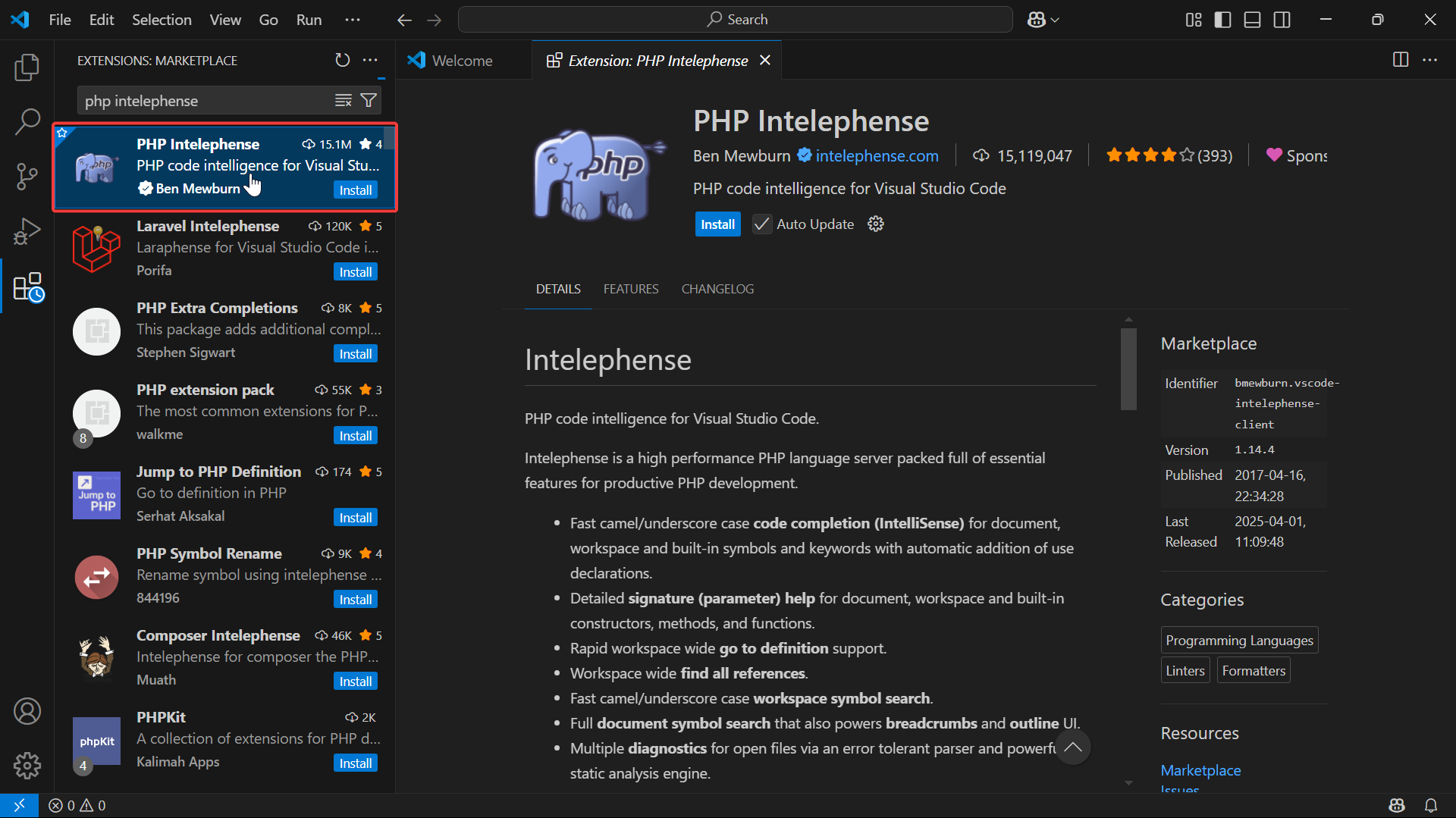Install the Laravel Intelephense extension
This screenshot has height=818, width=1456.
tap(355, 272)
